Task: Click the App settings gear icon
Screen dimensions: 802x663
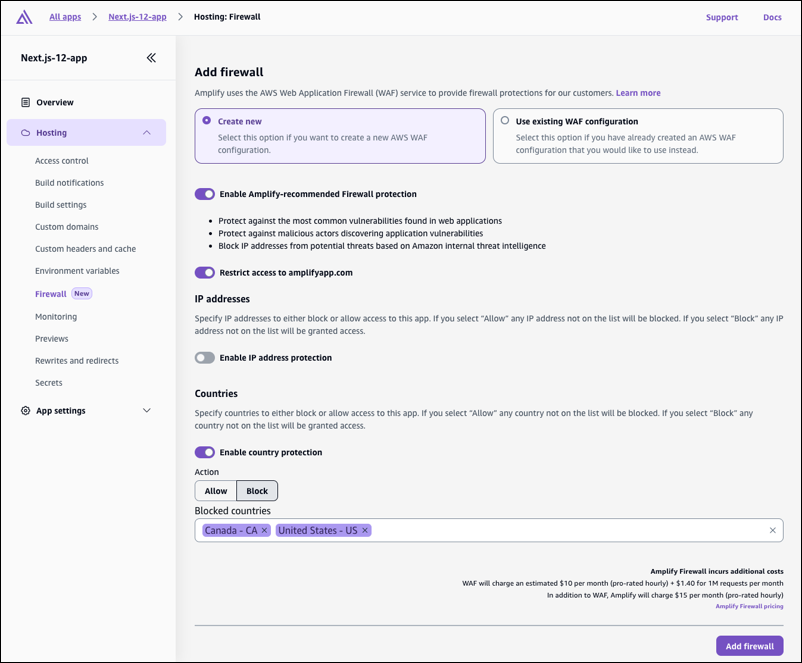Action: coord(24,410)
